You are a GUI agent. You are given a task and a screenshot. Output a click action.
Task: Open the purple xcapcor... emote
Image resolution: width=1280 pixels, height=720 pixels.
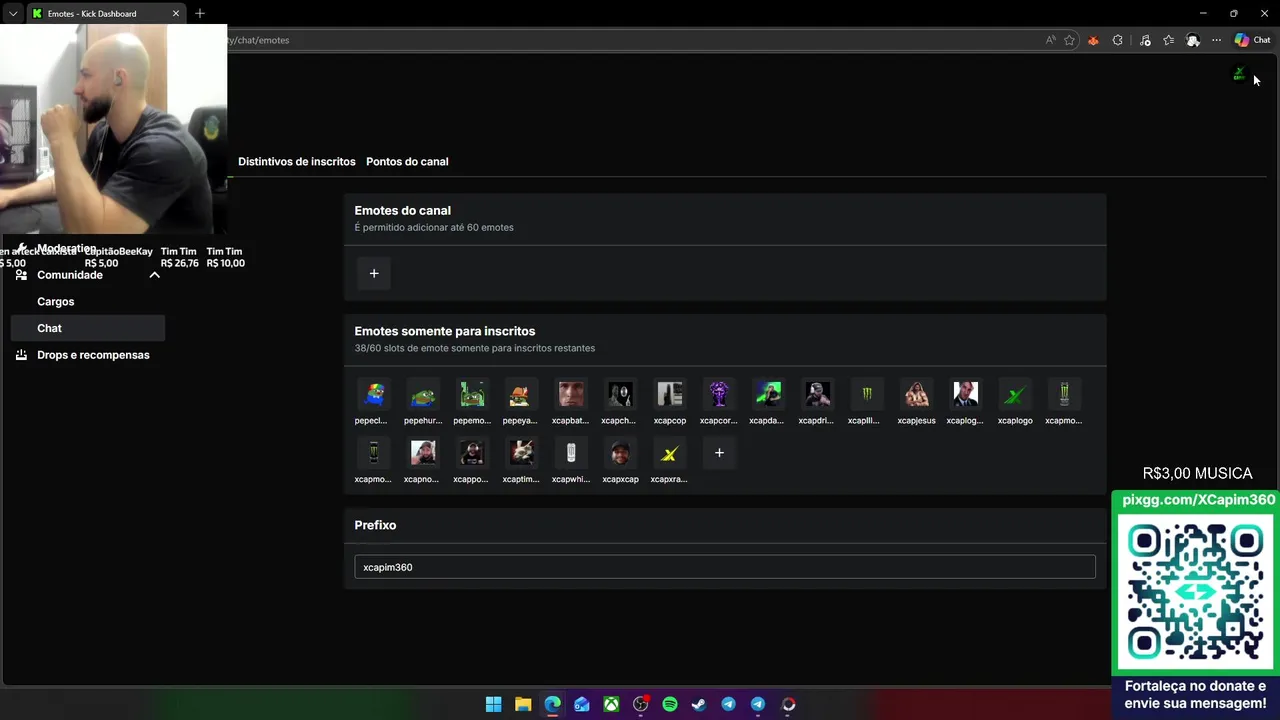coord(719,394)
